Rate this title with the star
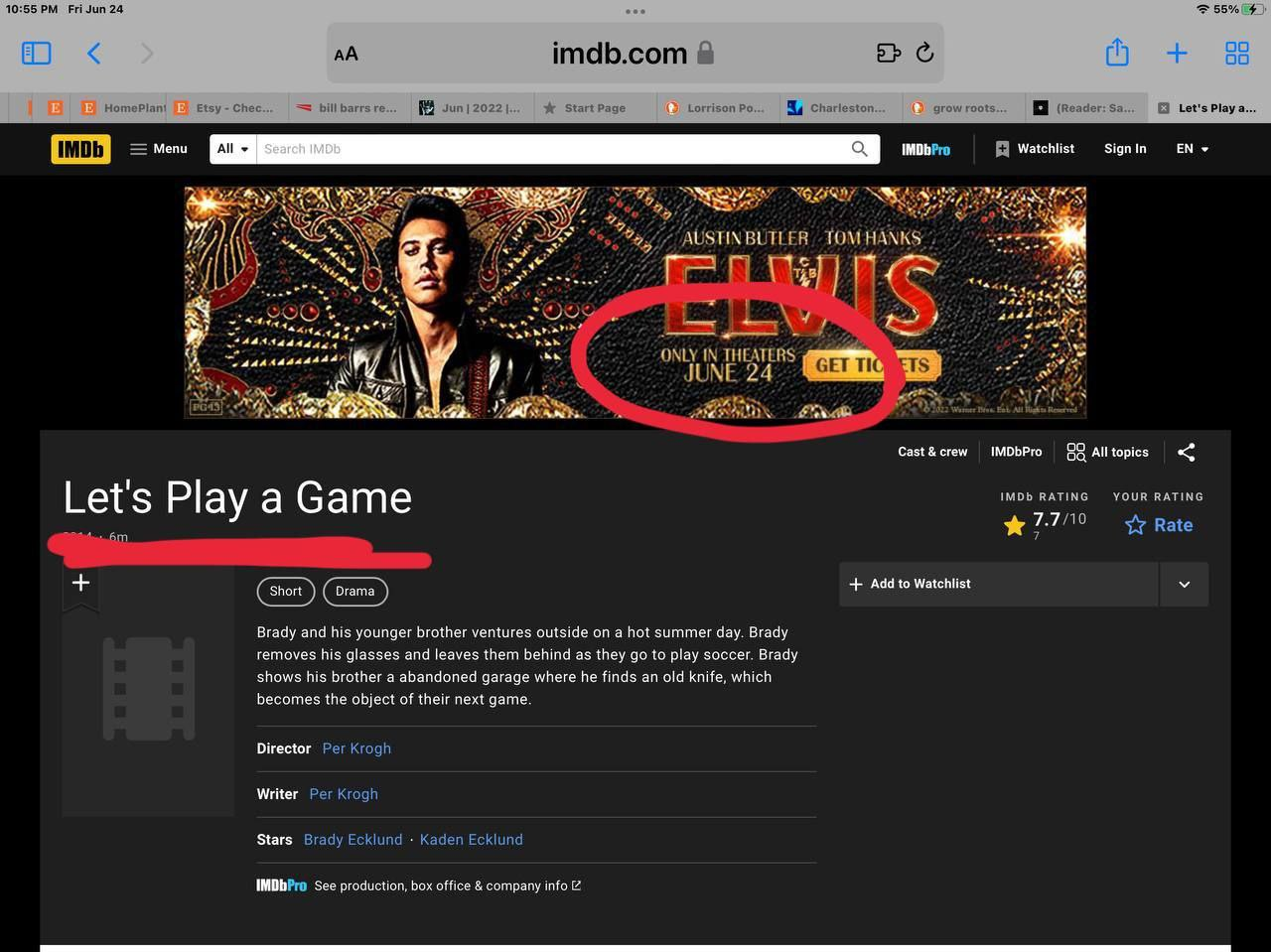This screenshot has height=952, width=1271. coord(1158,525)
